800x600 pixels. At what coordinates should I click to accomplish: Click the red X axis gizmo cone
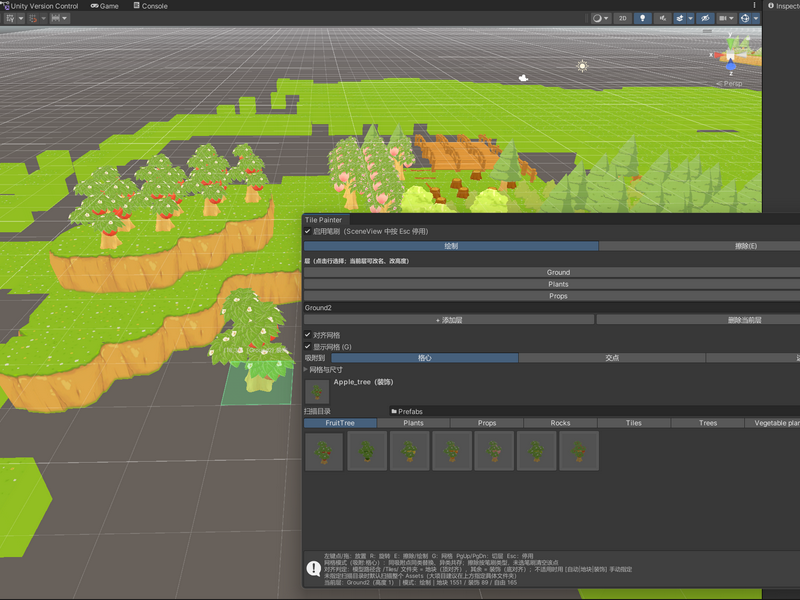pyautogui.click(x=719, y=55)
